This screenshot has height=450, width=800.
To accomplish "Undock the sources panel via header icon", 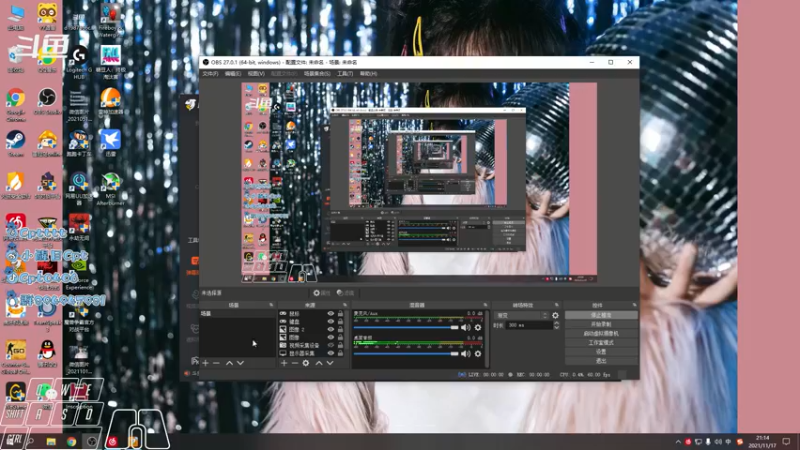I will (345, 305).
